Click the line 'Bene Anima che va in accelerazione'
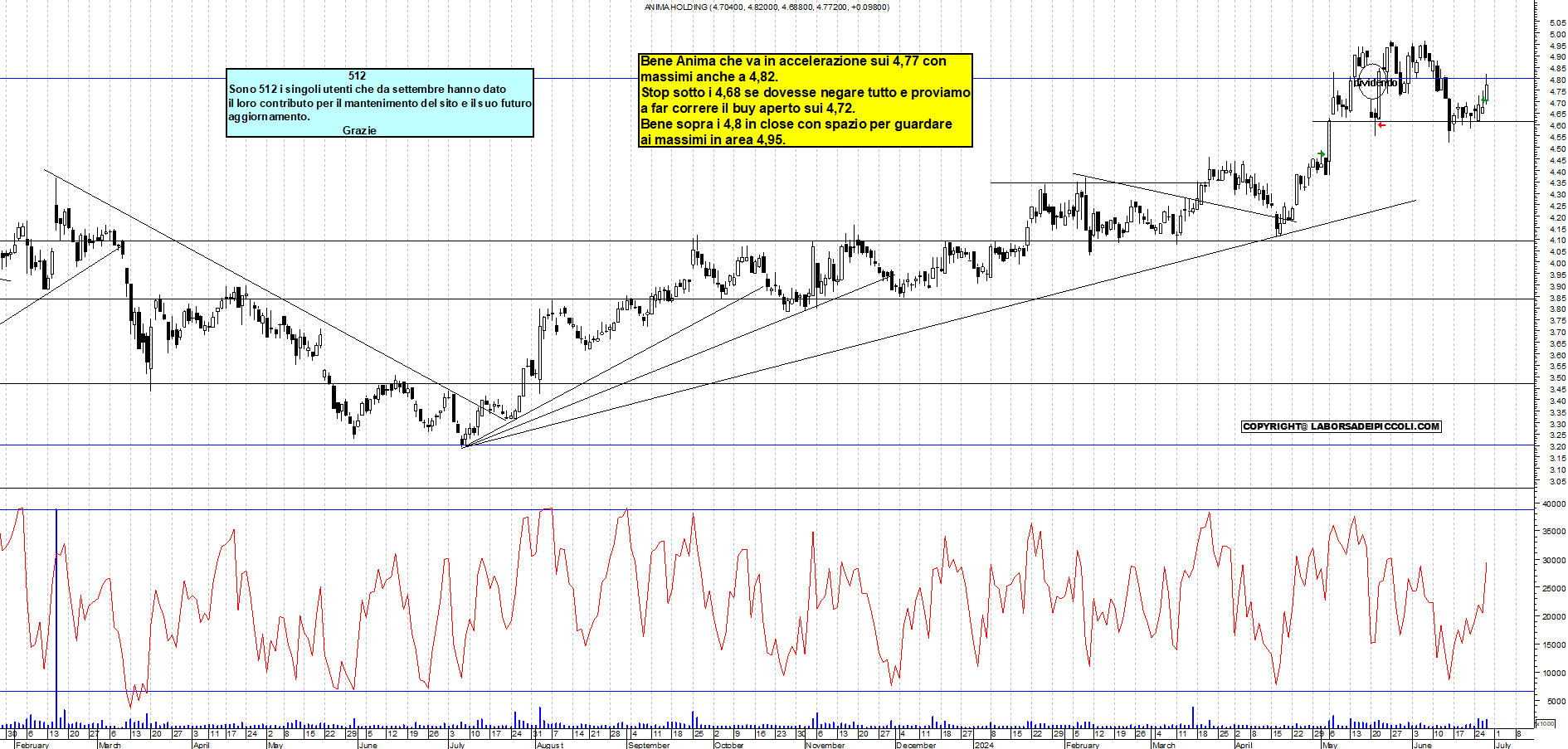1568x749 pixels. point(793,61)
